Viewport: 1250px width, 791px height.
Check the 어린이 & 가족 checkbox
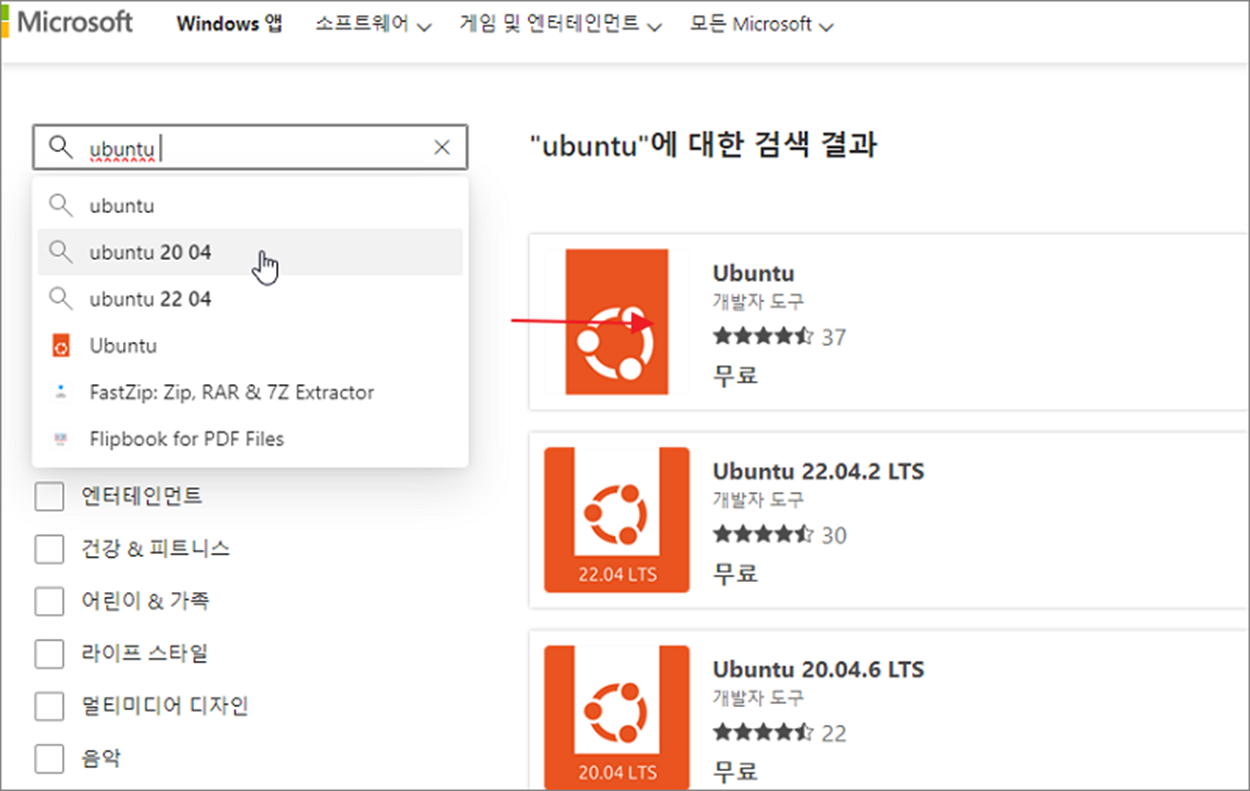pyautogui.click(x=49, y=601)
